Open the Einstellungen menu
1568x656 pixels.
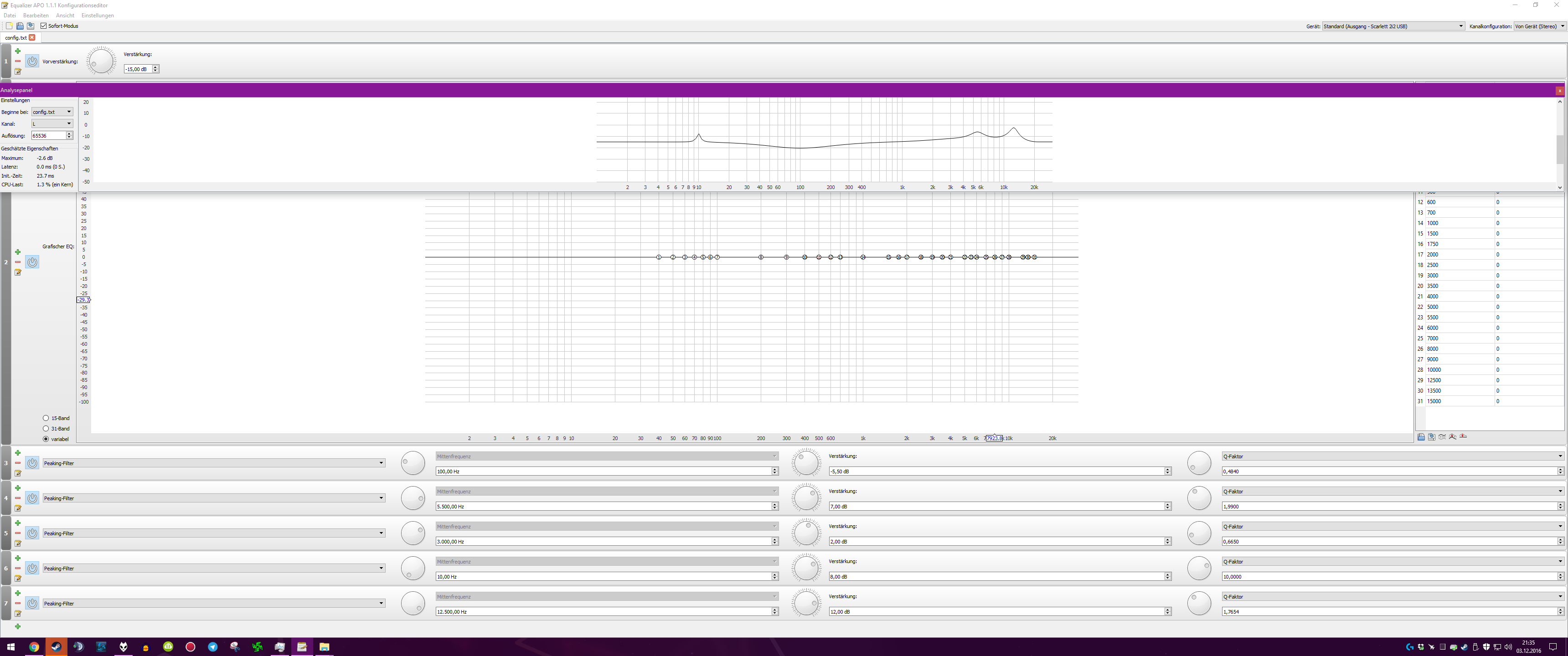[x=98, y=15]
